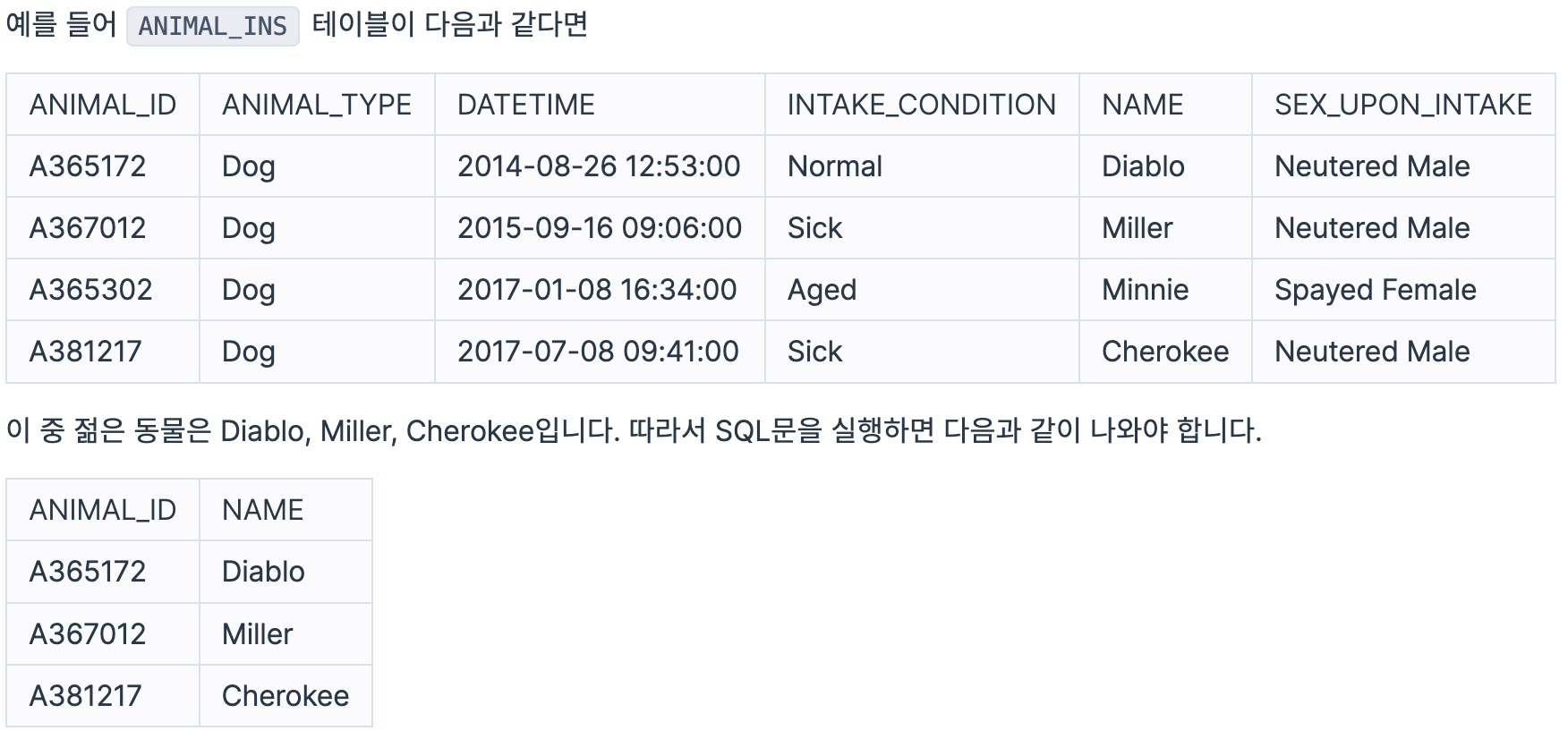This screenshot has width=1568, height=739.
Task: Click the INTAKE_CONDITION column header
Action: point(922,105)
